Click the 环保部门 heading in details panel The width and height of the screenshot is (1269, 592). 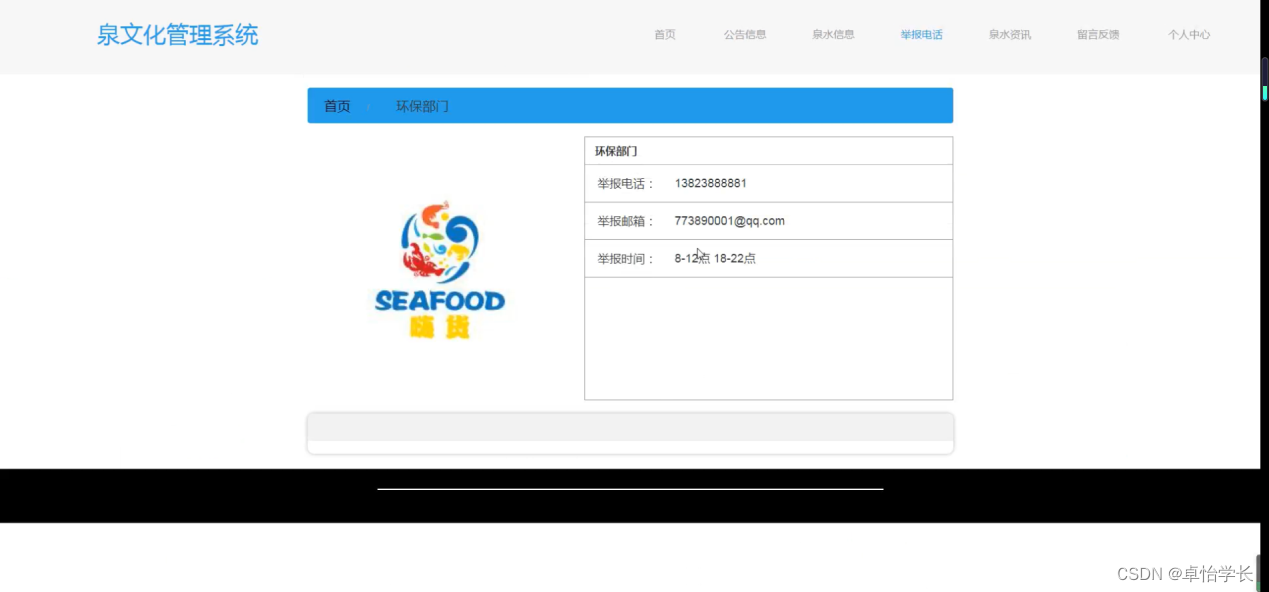point(616,151)
